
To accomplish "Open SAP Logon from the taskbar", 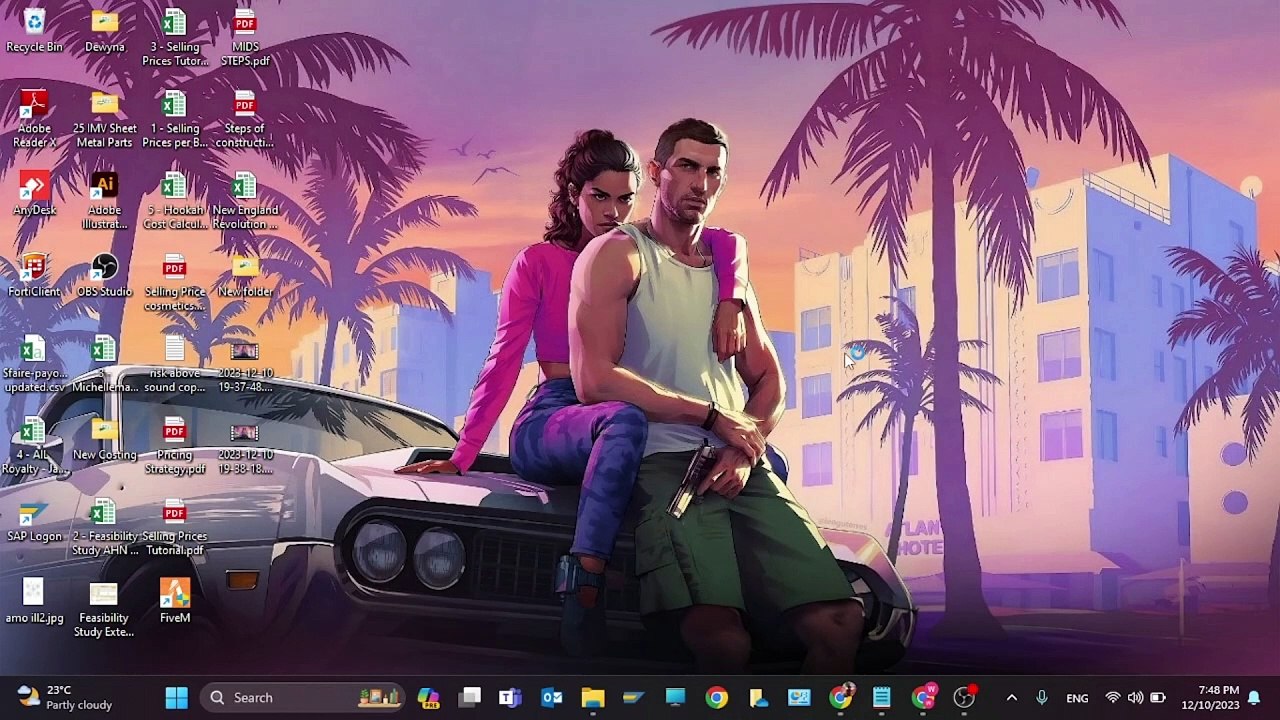I will [x=634, y=697].
